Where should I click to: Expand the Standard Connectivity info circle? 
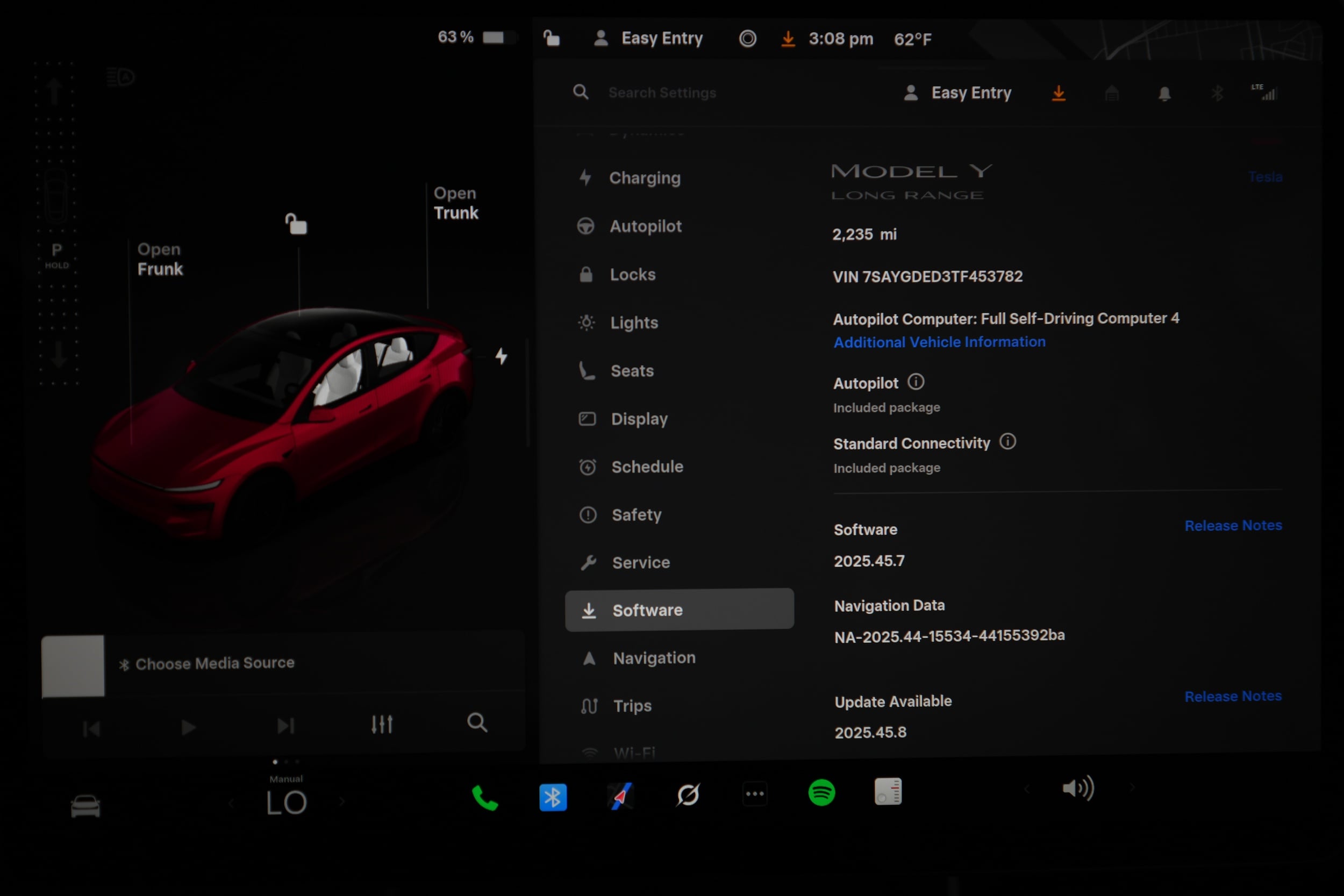pos(1008,442)
